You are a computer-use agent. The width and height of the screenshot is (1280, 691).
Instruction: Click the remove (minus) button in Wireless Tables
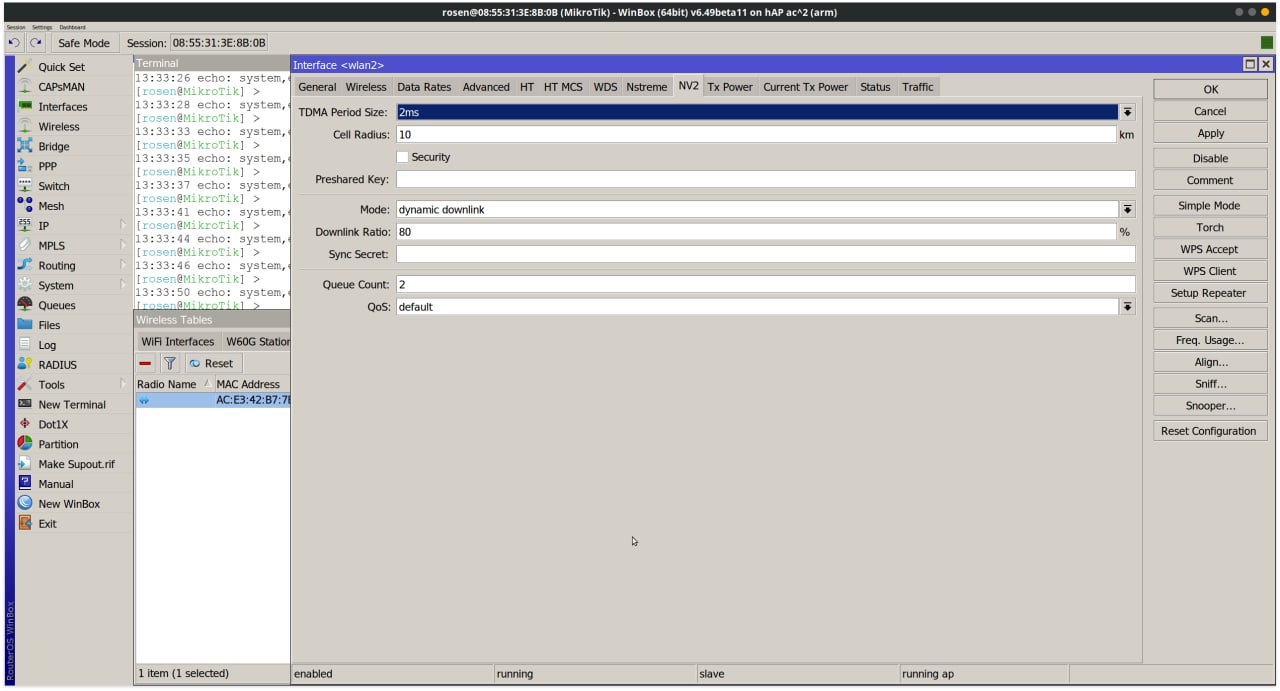(146, 364)
